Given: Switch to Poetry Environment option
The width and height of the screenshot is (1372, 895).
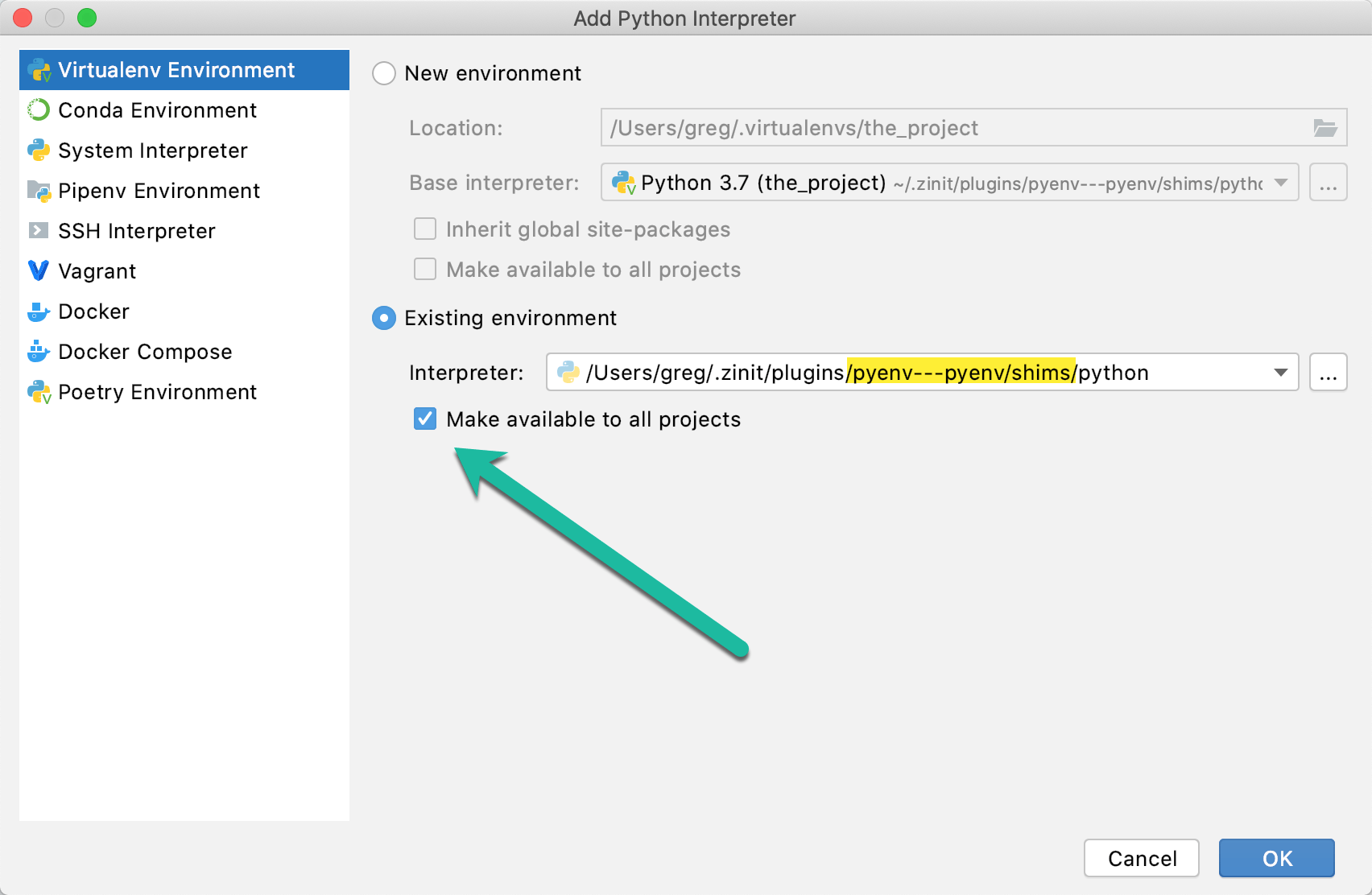Looking at the screenshot, I should click(157, 392).
